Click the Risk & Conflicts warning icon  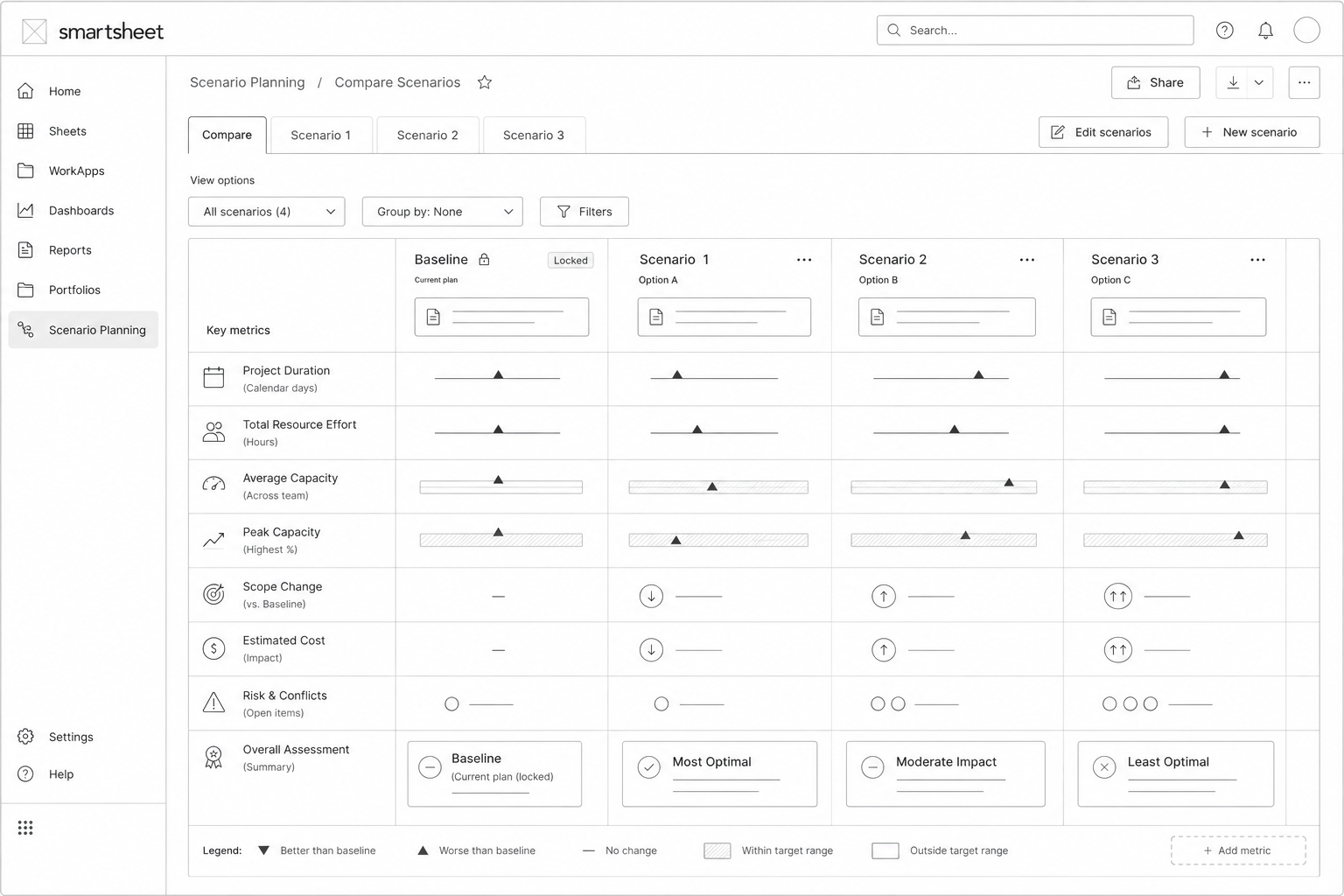click(x=214, y=703)
